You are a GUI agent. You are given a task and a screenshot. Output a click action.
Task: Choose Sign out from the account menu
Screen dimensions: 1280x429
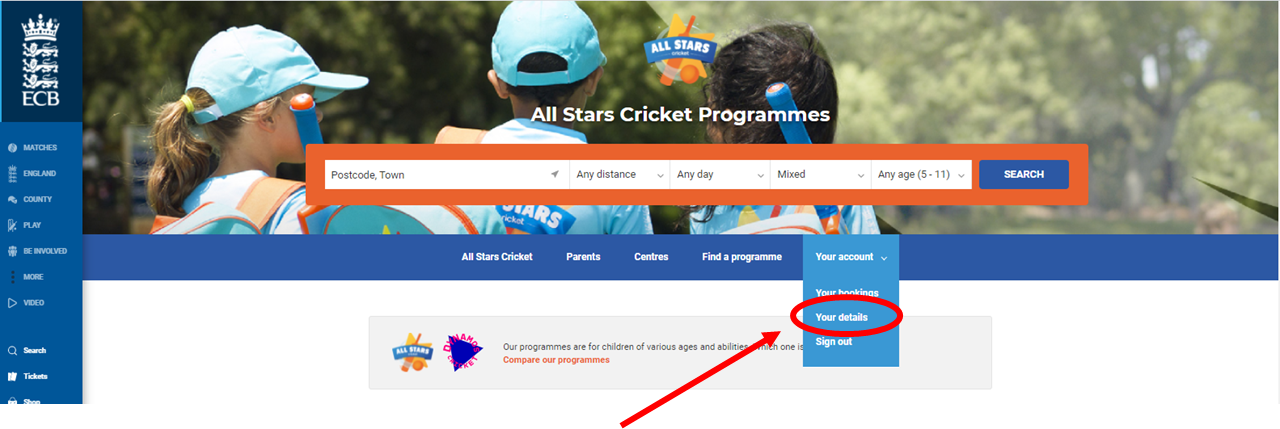(x=834, y=342)
